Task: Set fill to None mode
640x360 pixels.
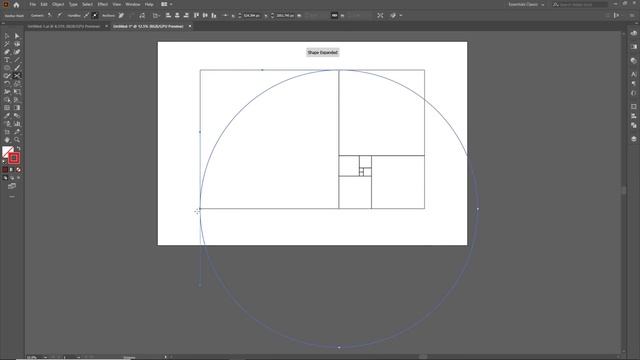Action: click(x=18, y=170)
